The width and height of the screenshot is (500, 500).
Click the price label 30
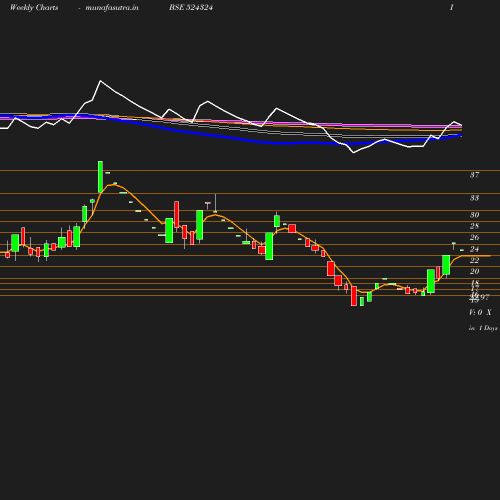pyautogui.click(x=474, y=215)
